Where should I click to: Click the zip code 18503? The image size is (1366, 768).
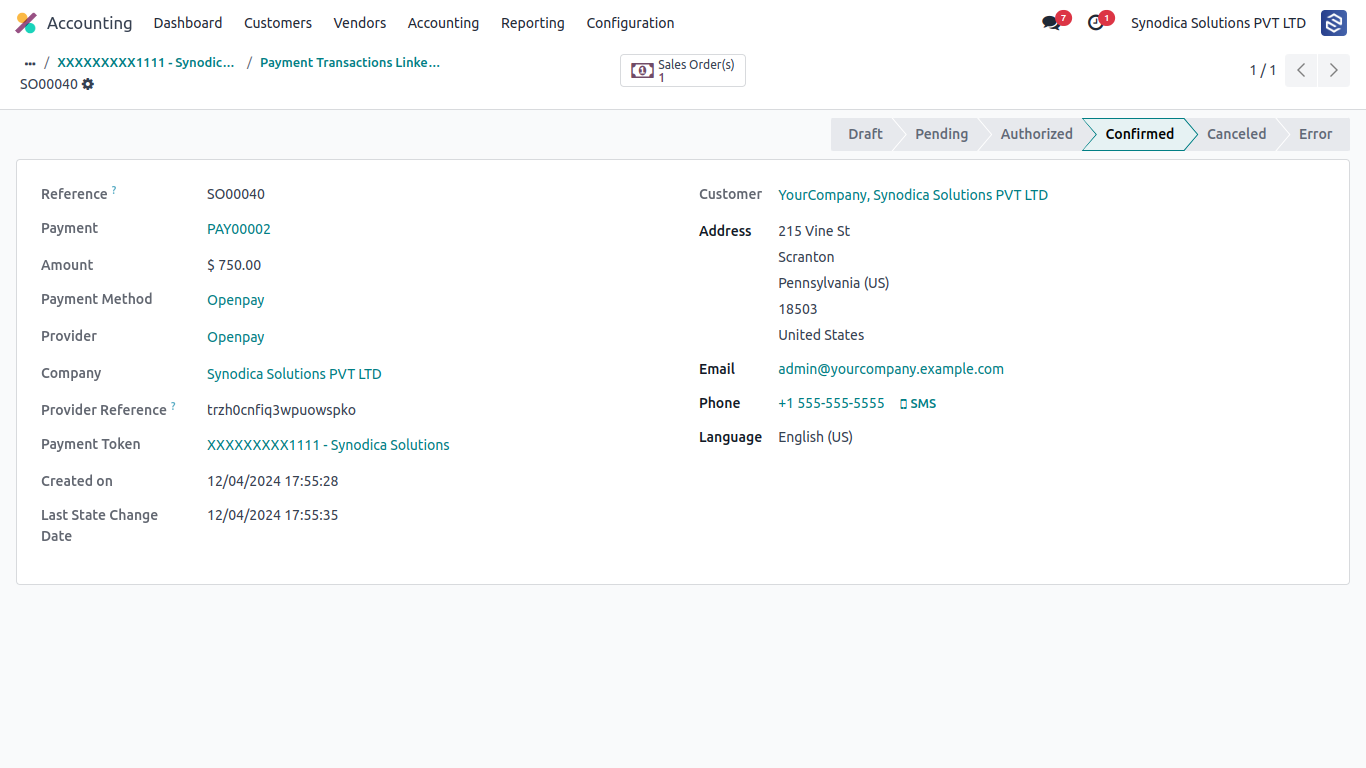(x=798, y=309)
